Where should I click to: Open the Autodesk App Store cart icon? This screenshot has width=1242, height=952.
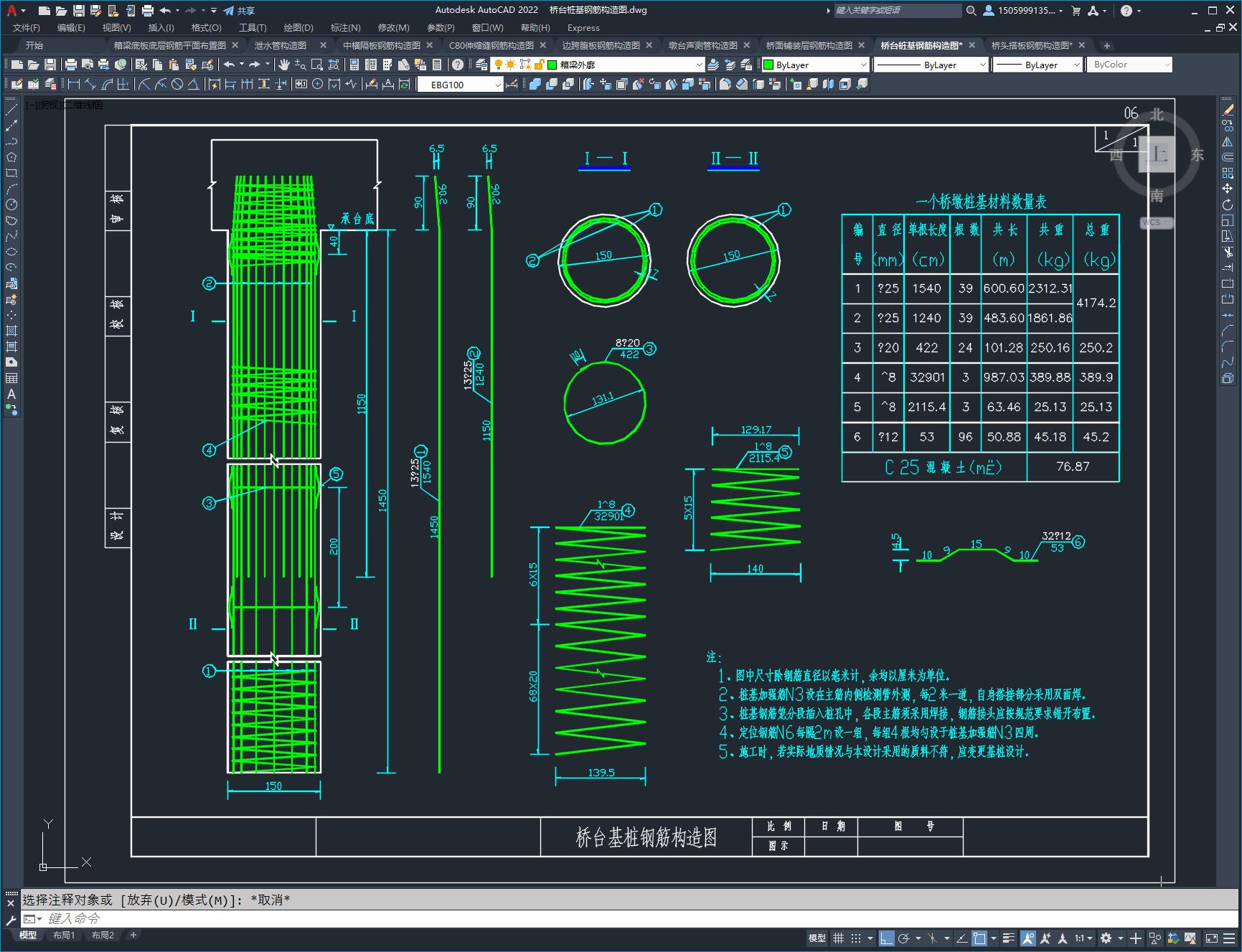(x=1076, y=11)
